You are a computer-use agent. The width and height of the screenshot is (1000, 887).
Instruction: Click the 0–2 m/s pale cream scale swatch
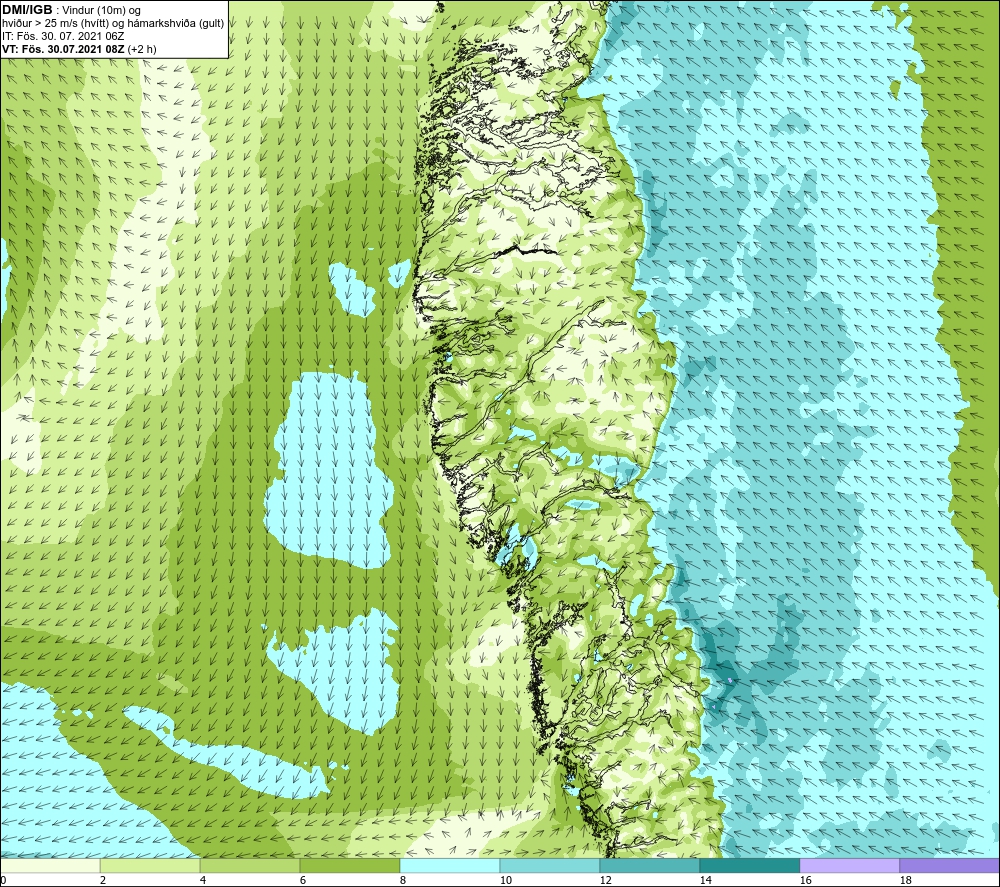50,865
